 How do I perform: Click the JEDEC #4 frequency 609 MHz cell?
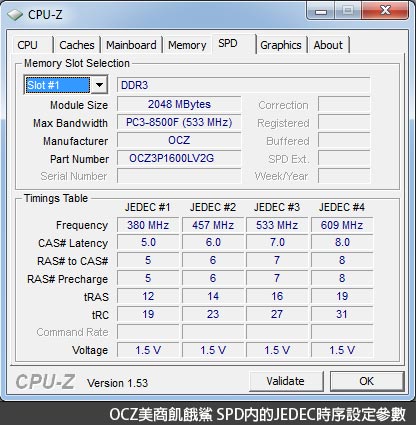[342, 225]
